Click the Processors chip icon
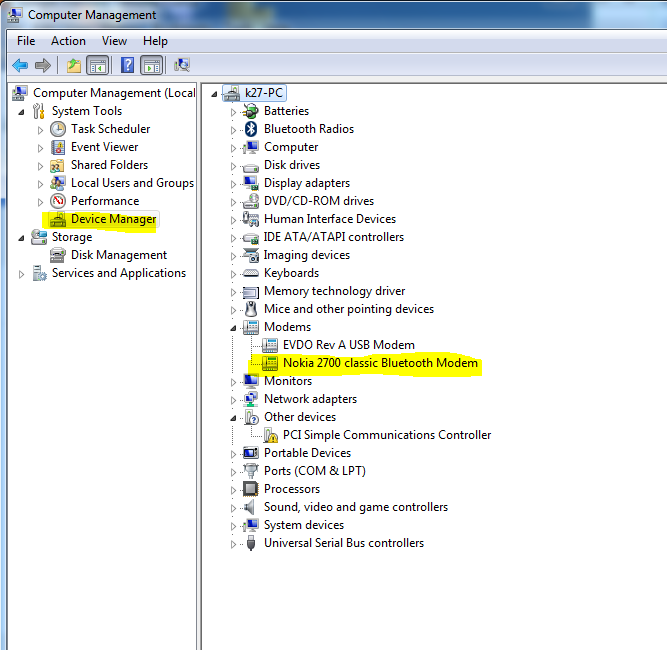 251,489
